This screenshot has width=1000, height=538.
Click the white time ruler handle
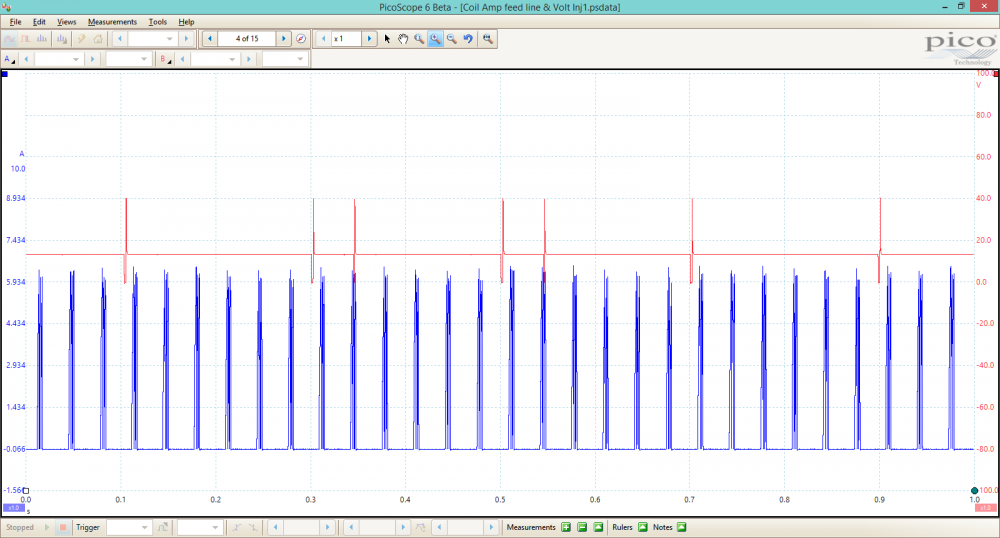(26, 491)
